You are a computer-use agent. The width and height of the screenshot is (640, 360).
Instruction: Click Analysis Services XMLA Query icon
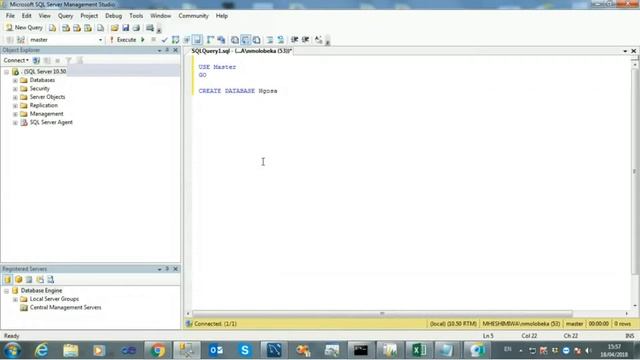pyautogui.click(x=88, y=28)
